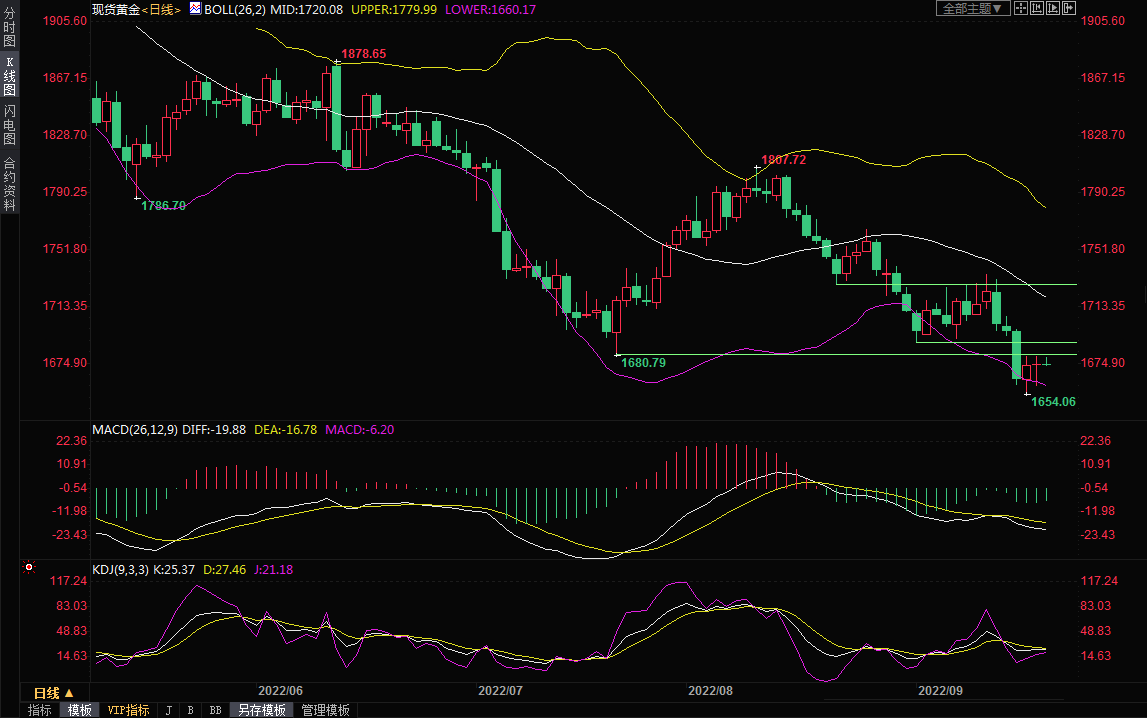Click the 另存模板 button

tap(262, 710)
